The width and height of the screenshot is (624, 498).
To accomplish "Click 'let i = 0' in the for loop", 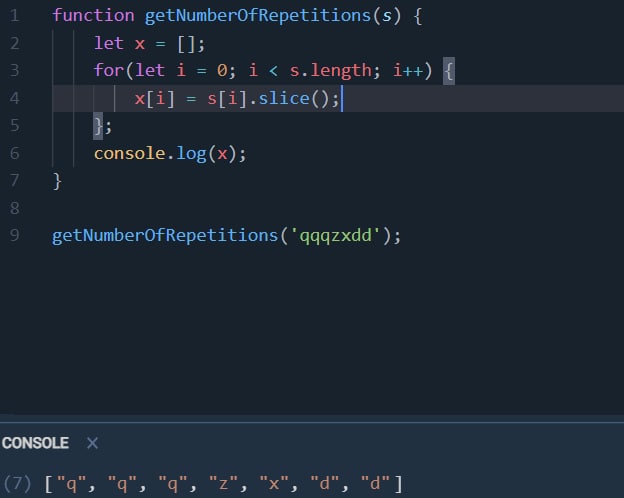I will click(181, 70).
